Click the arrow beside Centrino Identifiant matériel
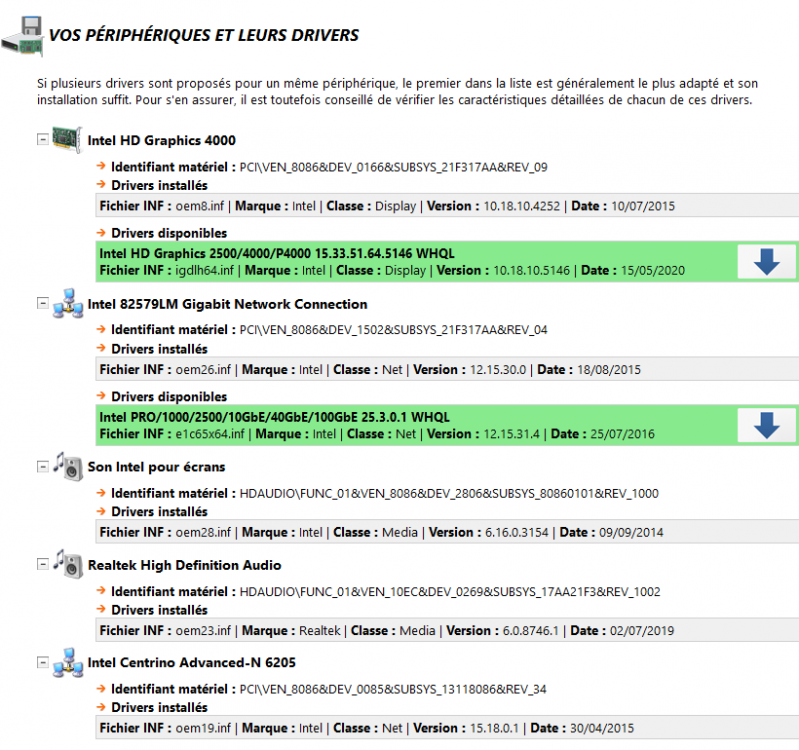Screen dimensions: 799x750 [x=101, y=688]
